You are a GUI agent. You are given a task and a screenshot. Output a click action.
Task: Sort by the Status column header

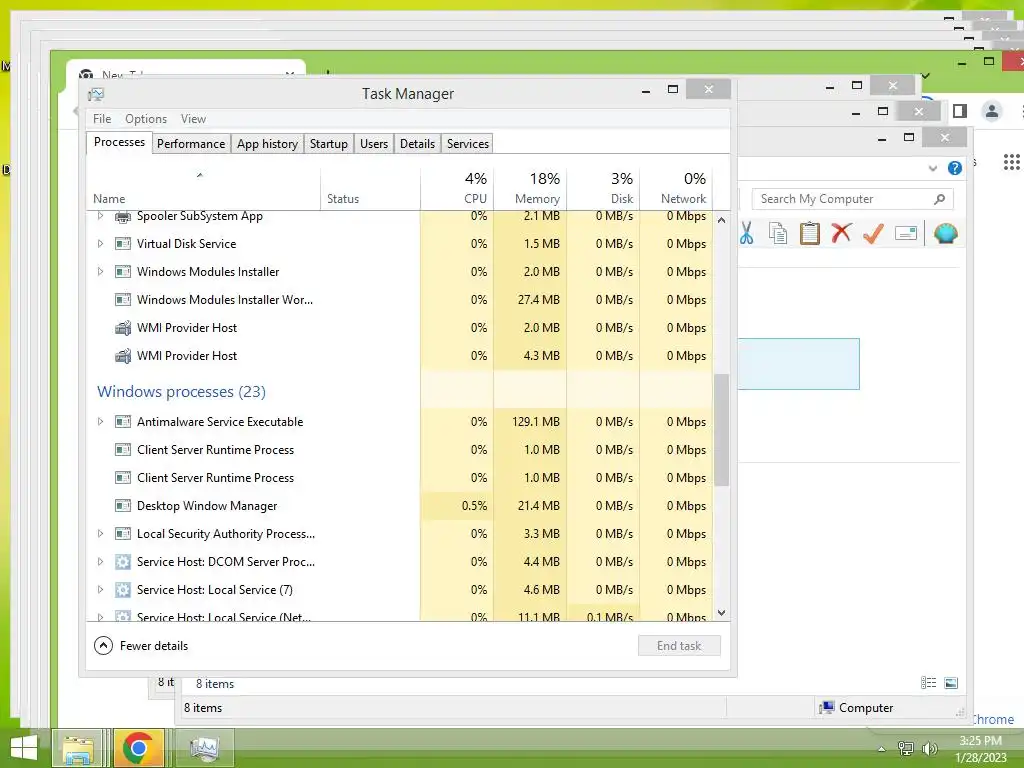click(370, 188)
